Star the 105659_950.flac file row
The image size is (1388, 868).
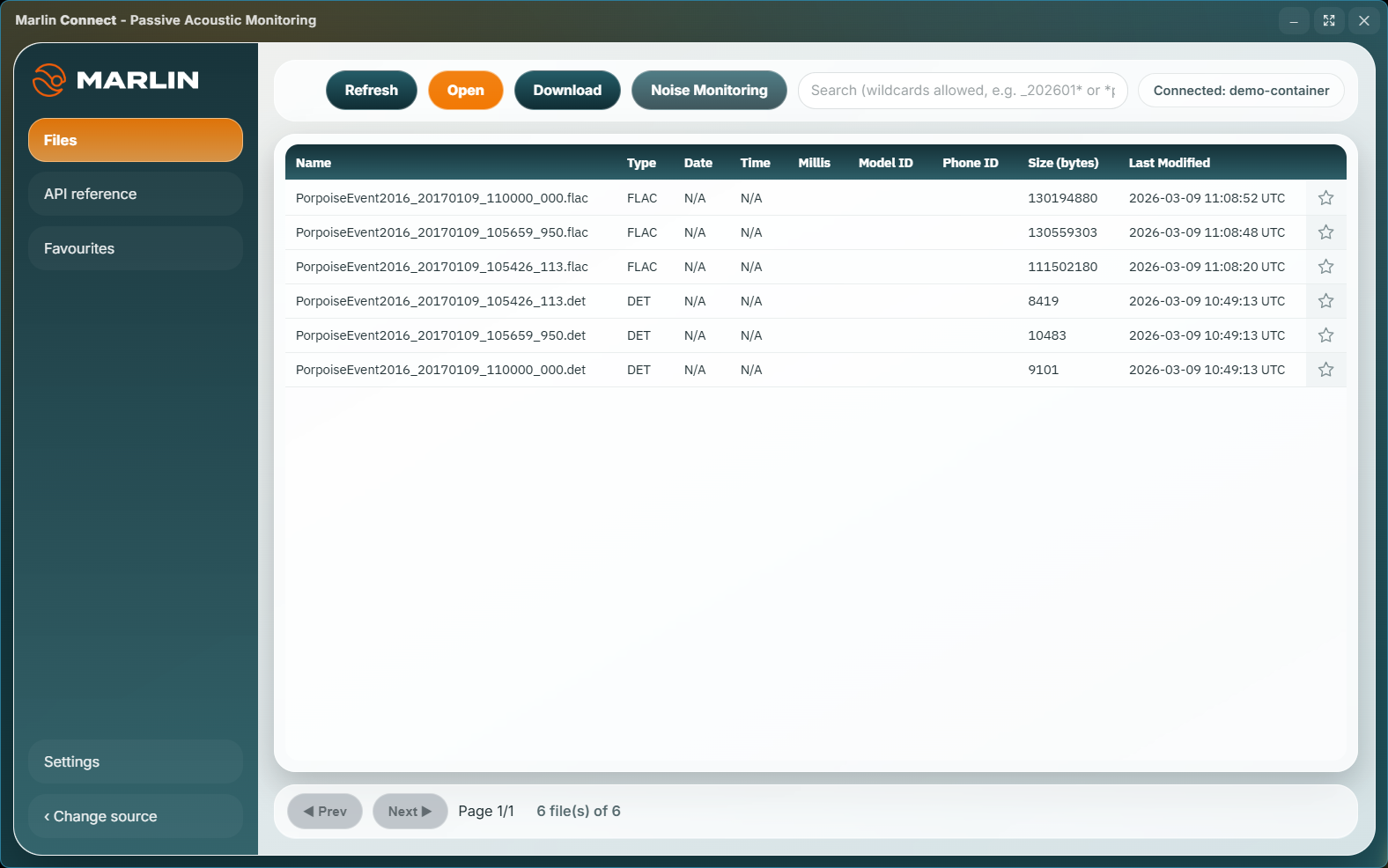[x=1325, y=232]
